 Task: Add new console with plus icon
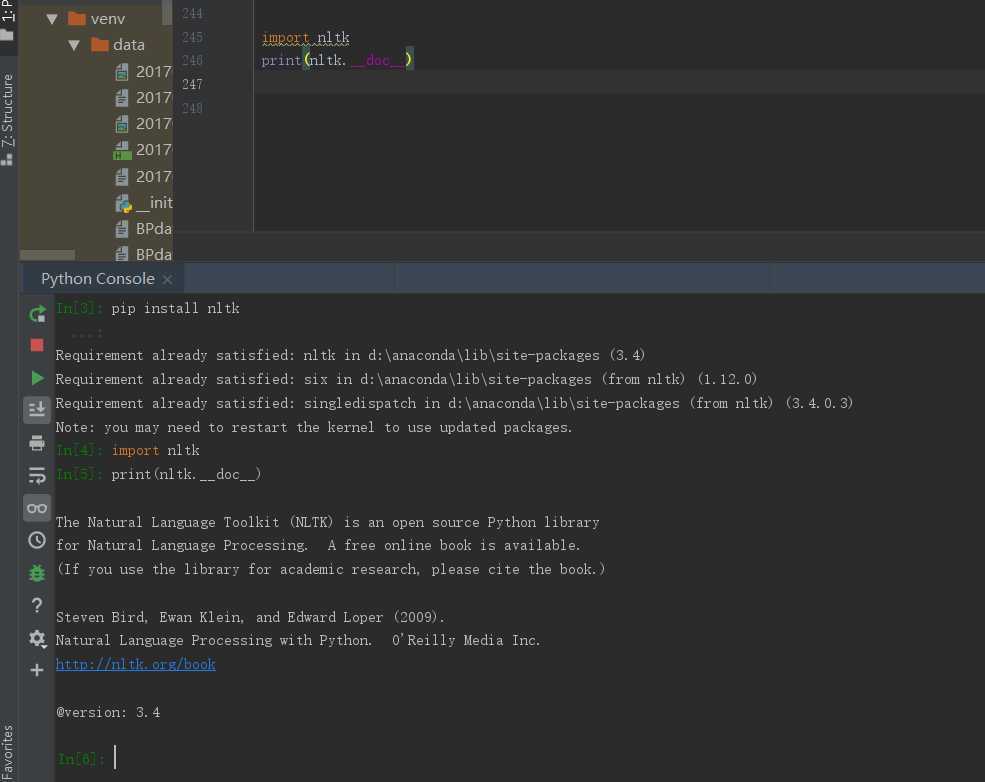[x=37, y=670]
